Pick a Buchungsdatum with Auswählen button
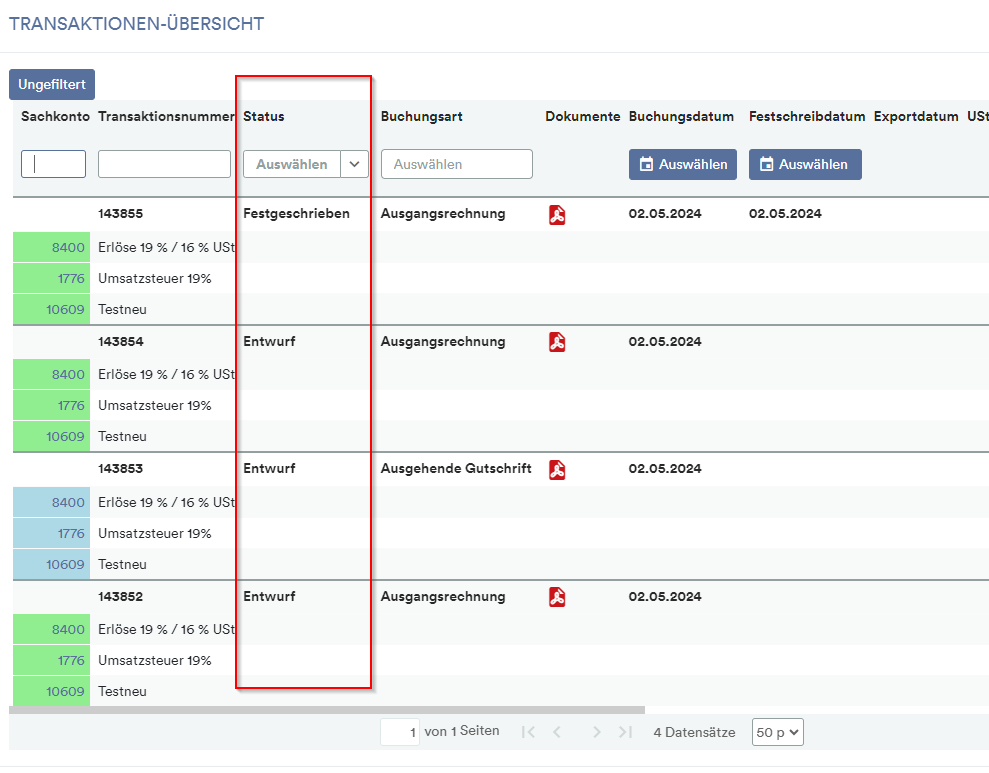 coord(682,165)
